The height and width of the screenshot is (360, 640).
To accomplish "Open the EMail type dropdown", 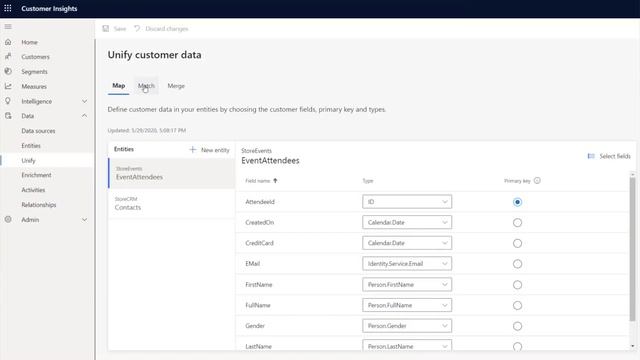I will pos(407,264).
